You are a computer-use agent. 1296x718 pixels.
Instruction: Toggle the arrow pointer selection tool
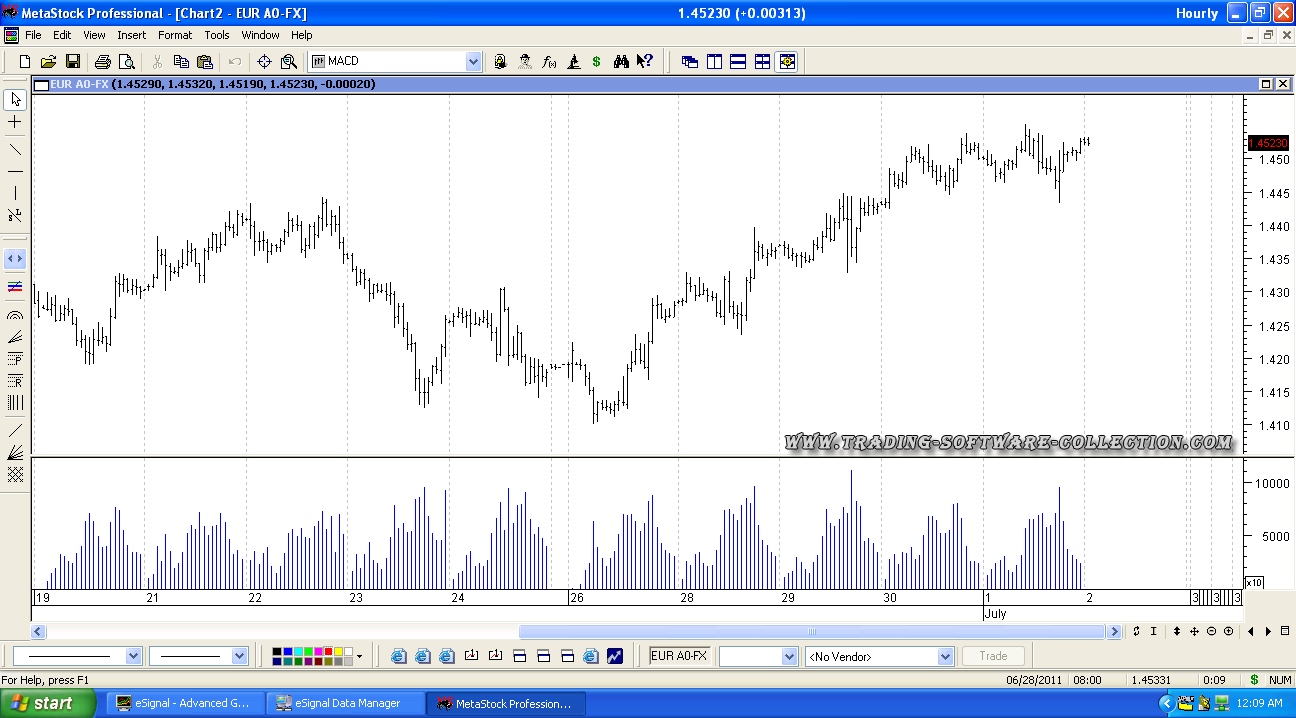coord(15,99)
